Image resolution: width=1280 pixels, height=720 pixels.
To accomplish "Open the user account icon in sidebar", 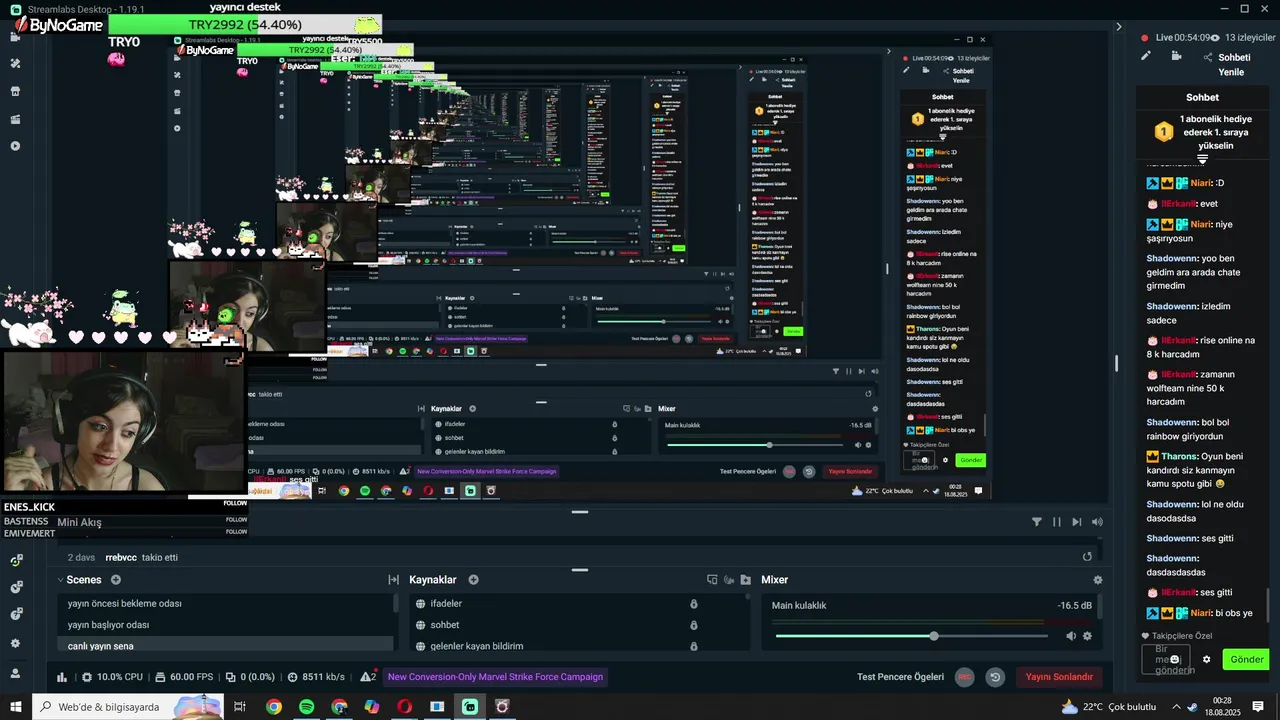I will [x=15, y=673].
